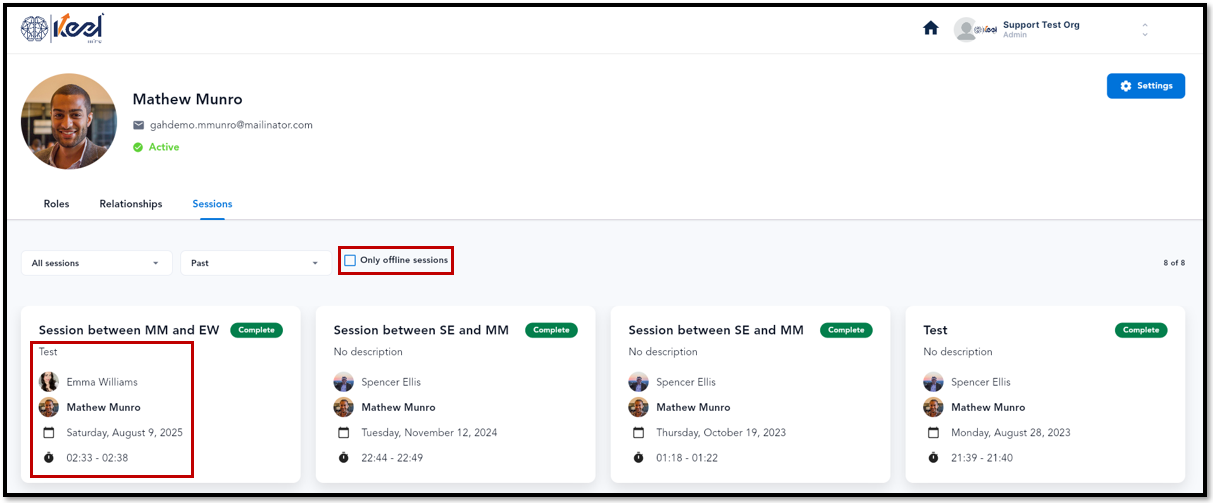The image size is (1213, 503).
Task: Click calendar icon next to August 9, 2025
Action: pyautogui.click(x=49, y=433)
